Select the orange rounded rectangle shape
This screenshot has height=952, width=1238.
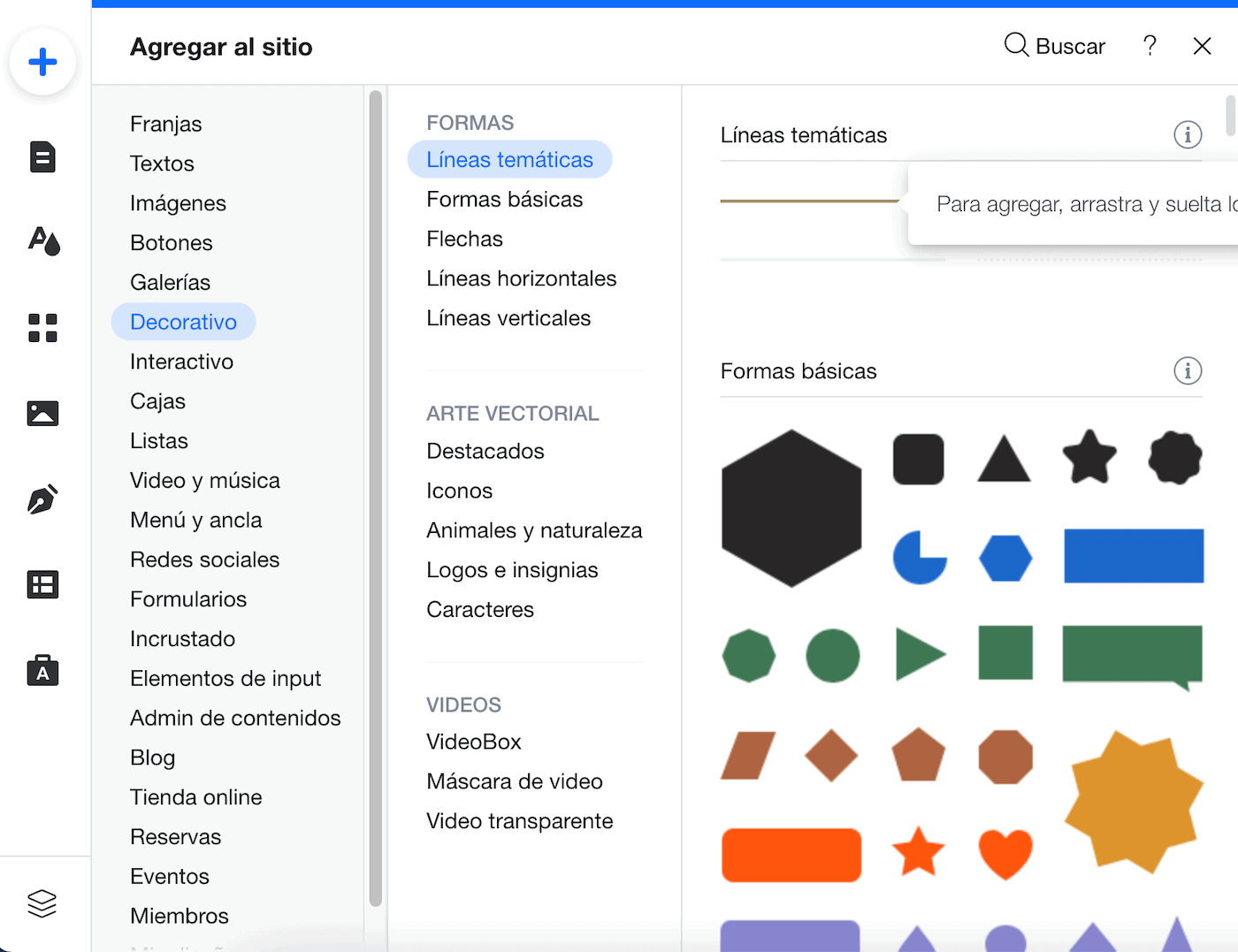point(791,855)
